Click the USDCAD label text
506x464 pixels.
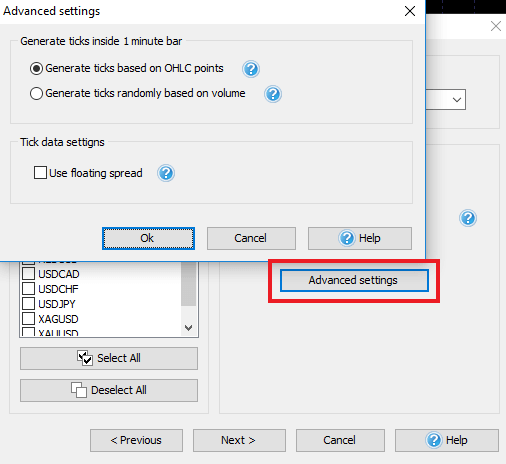[x=59, y=274]
